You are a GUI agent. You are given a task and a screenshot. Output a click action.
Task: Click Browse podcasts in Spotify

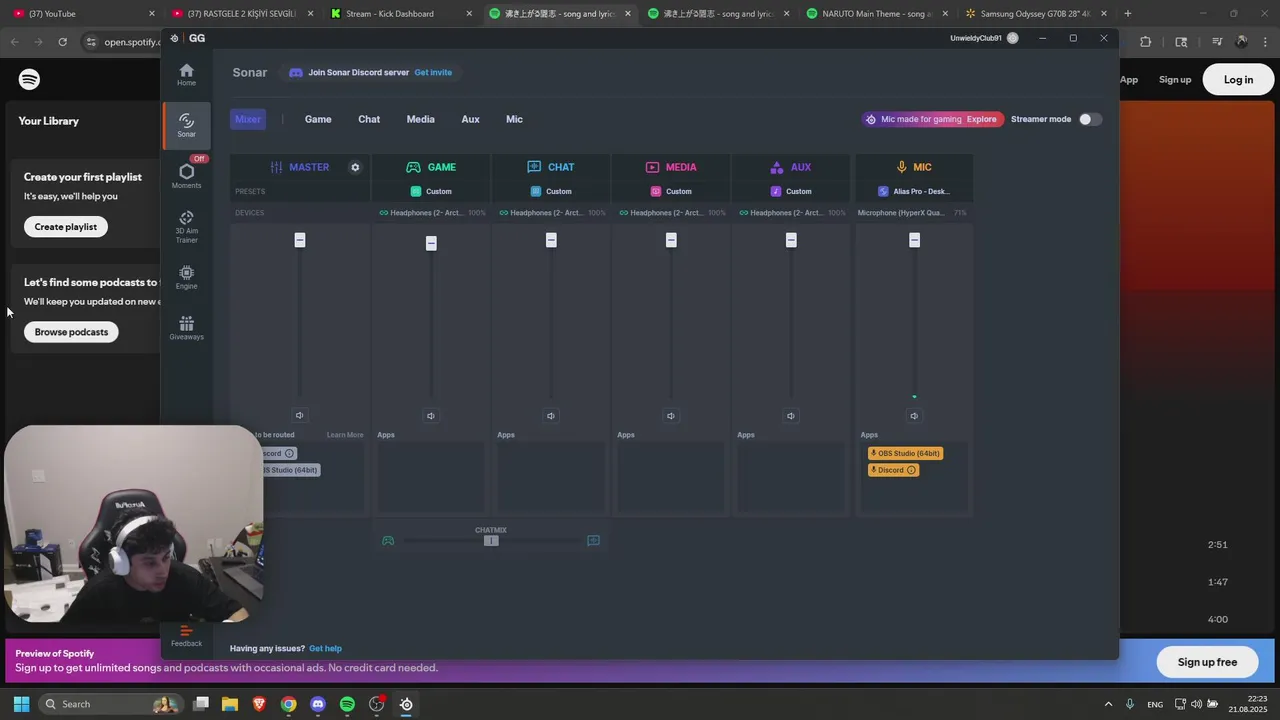click(x=71, y=332)
